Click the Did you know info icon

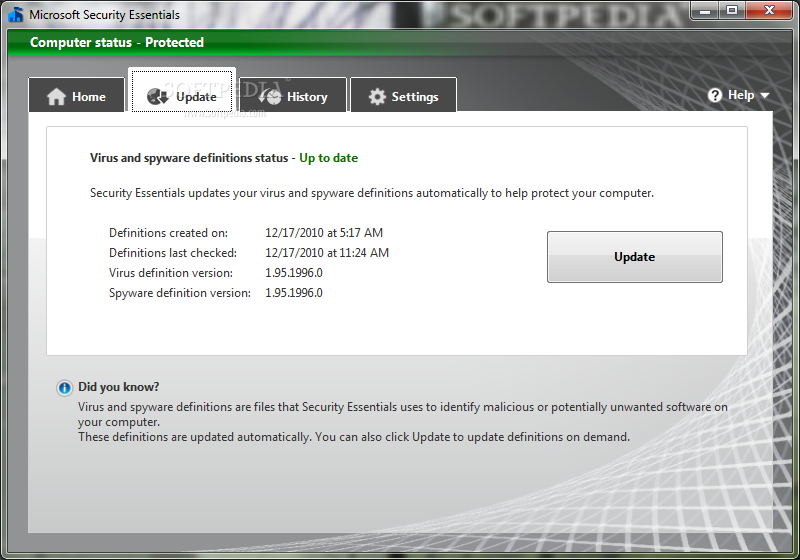point(64,388)
